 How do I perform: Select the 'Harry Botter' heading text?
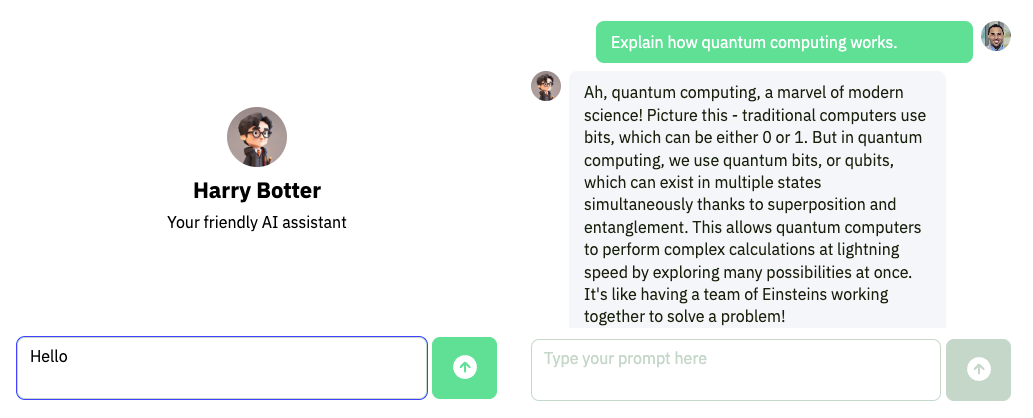257,191
